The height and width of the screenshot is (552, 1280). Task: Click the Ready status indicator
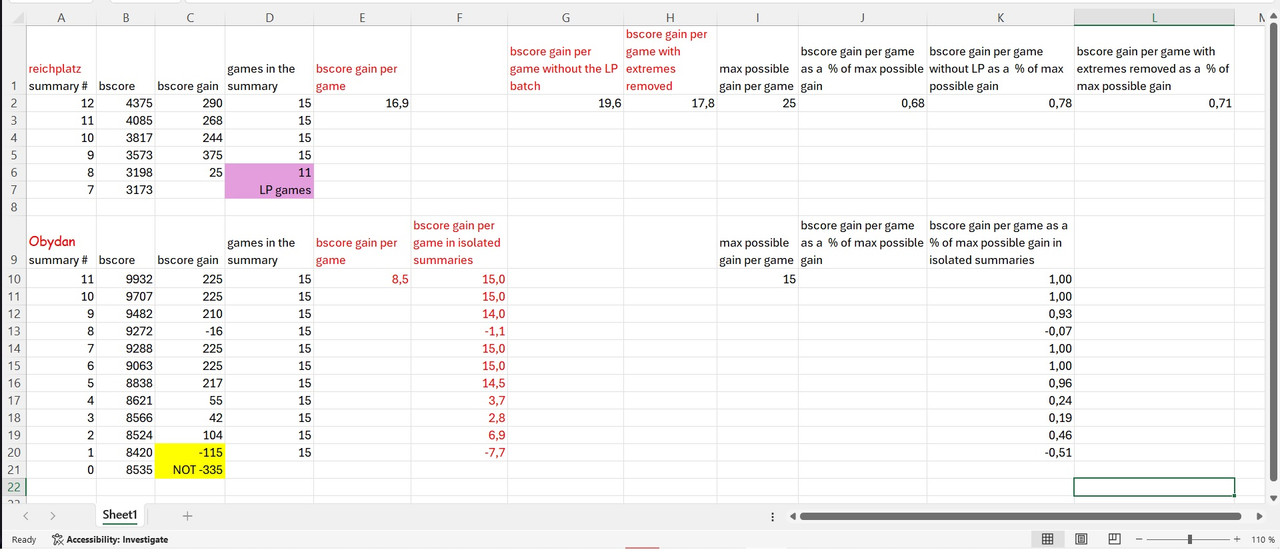[x=24, y=539]
